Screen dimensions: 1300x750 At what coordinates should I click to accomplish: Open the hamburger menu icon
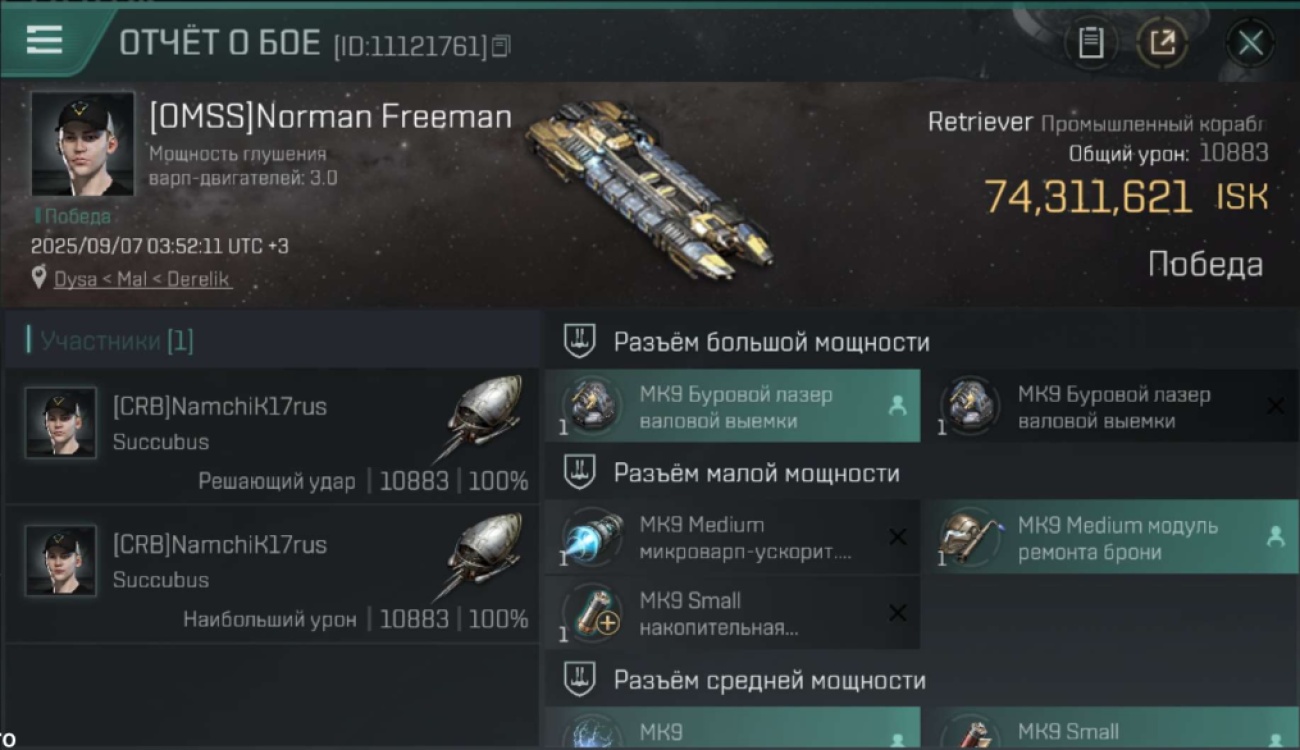pos(44,40)
